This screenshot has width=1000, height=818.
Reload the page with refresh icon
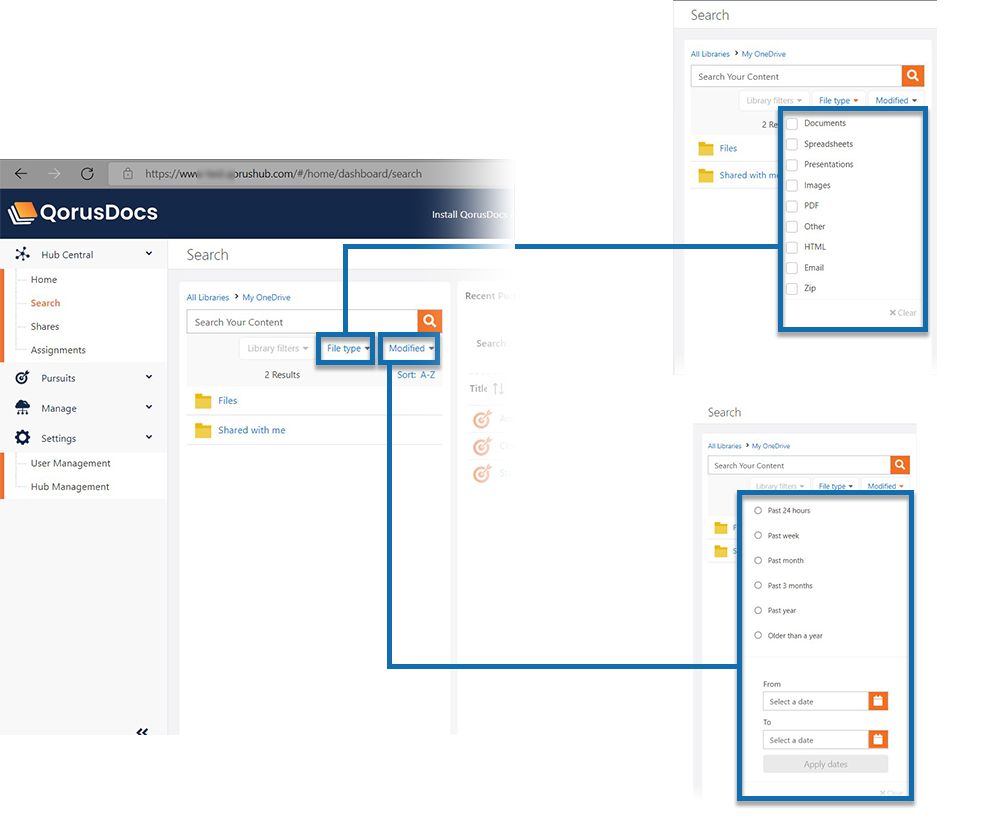tap(87, 173)
